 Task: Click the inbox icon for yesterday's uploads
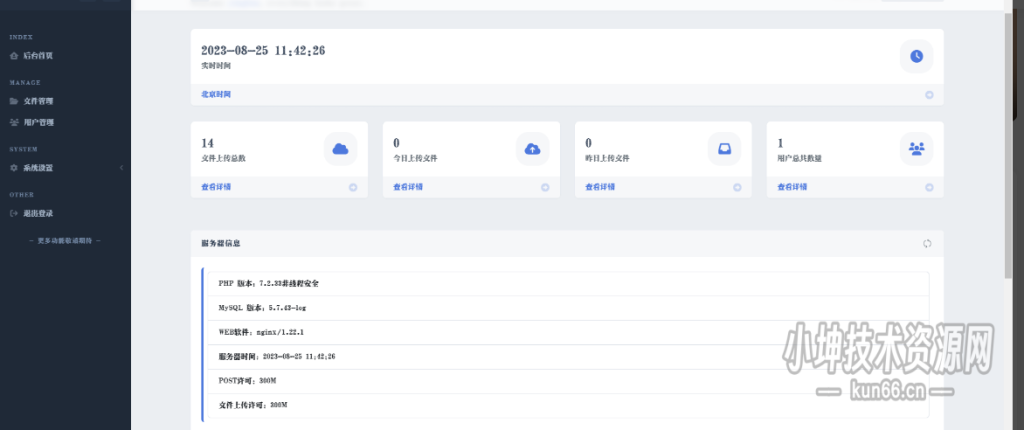[x=724, y=149]
